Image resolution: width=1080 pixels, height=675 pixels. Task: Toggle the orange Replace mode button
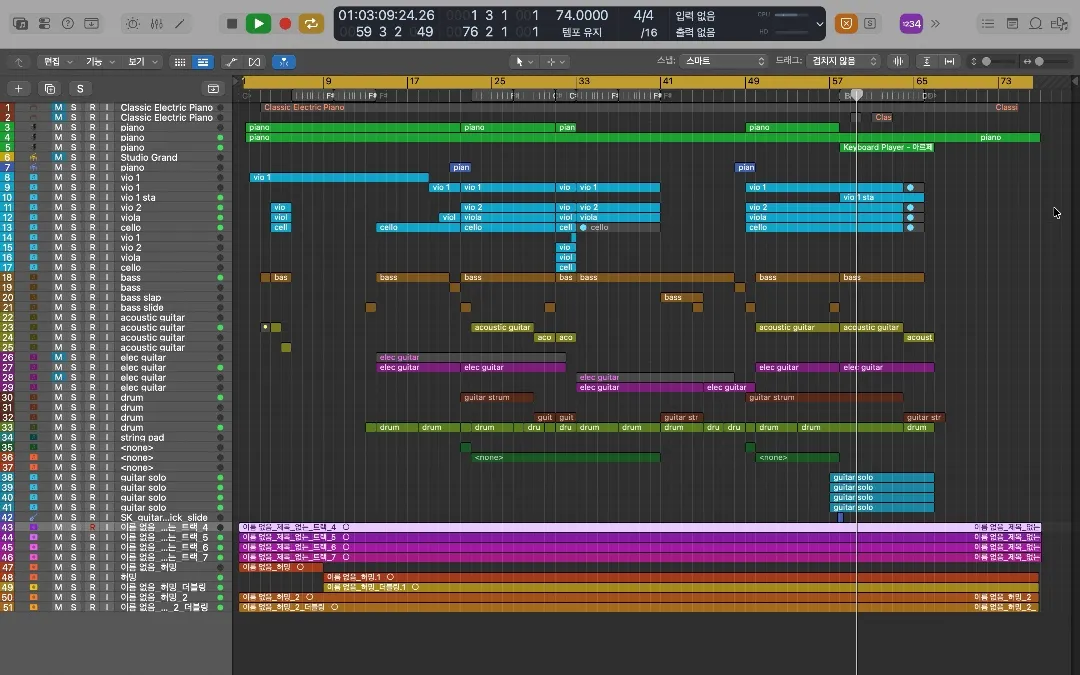click(846, 23)
